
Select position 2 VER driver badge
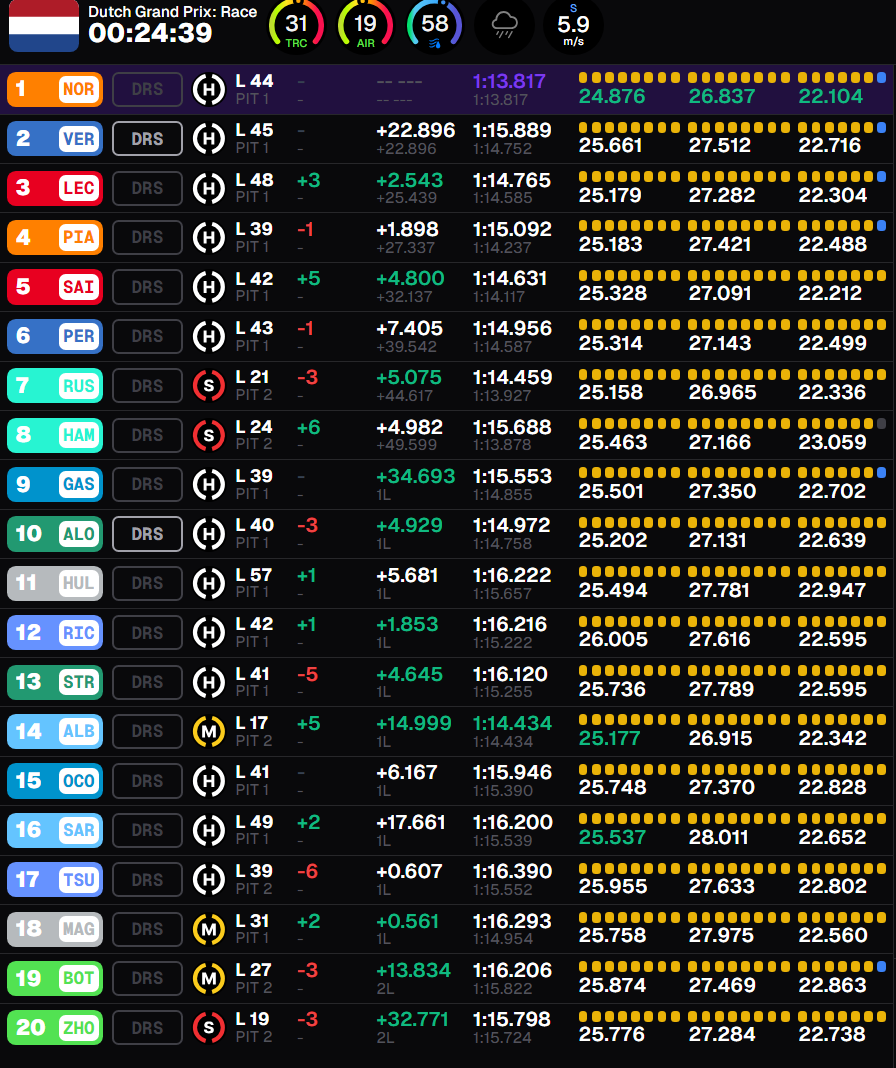tap(55, 139)
